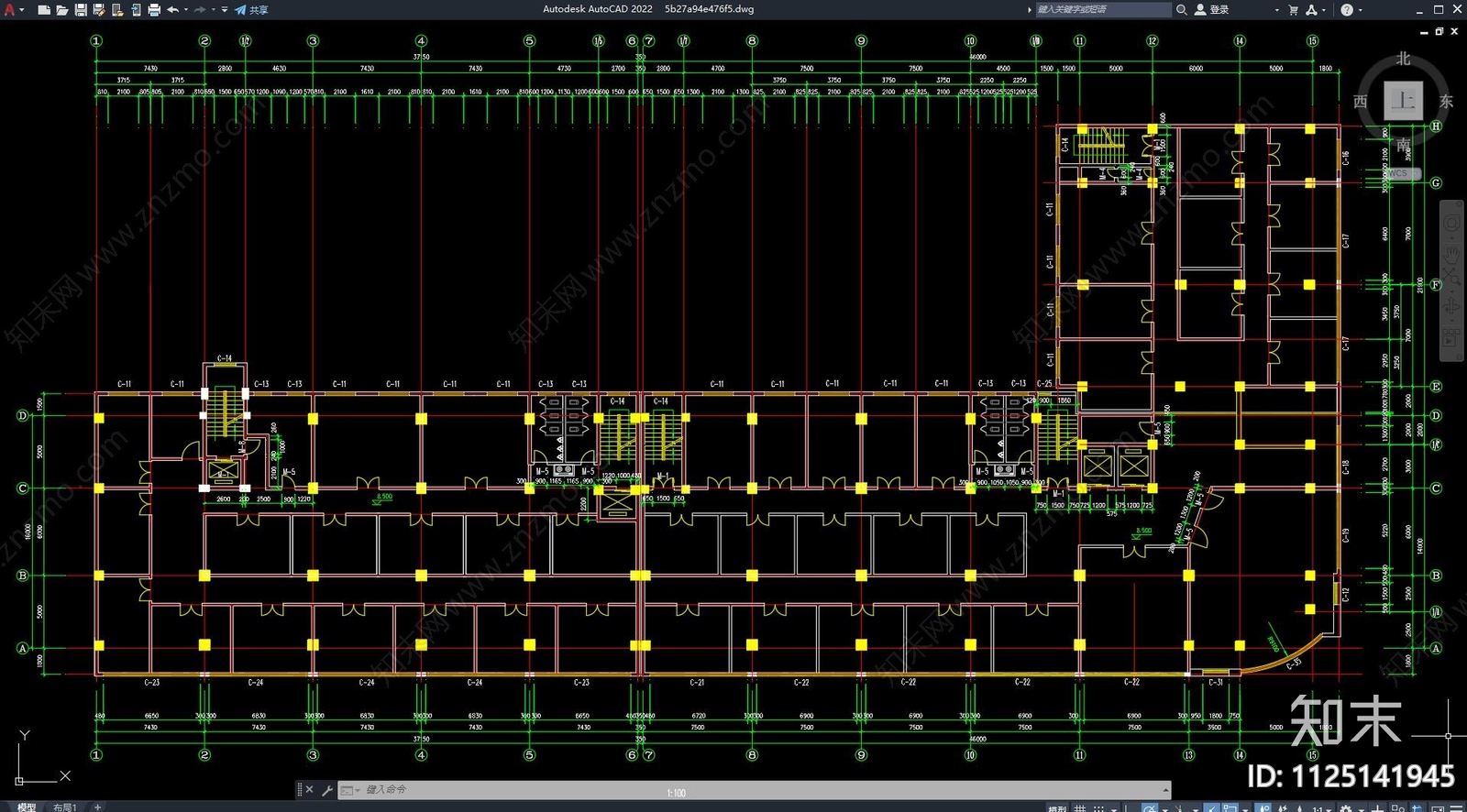Screen dimensions: 1467x812
Task: Click window label C-21 in the drawing
Action: 697,683
